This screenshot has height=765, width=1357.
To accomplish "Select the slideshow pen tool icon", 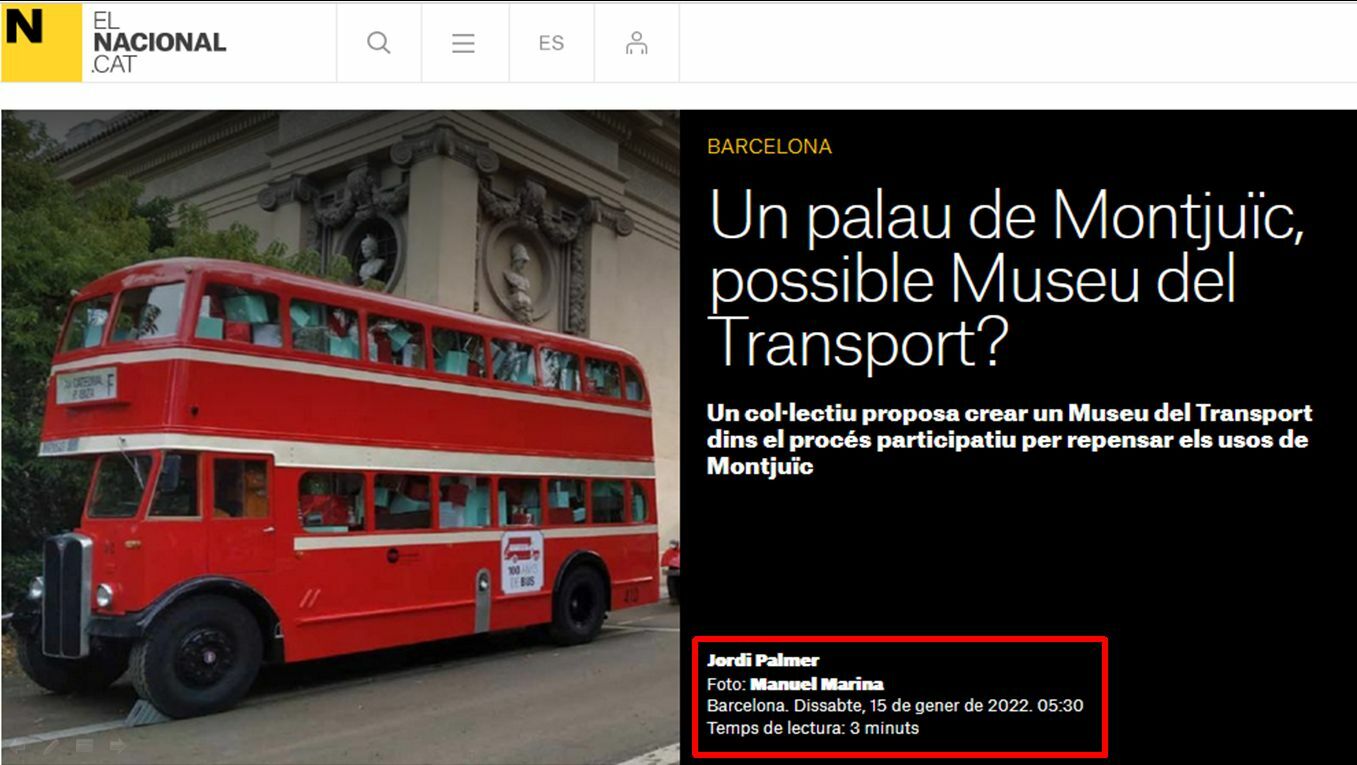I will coord(51,745).
